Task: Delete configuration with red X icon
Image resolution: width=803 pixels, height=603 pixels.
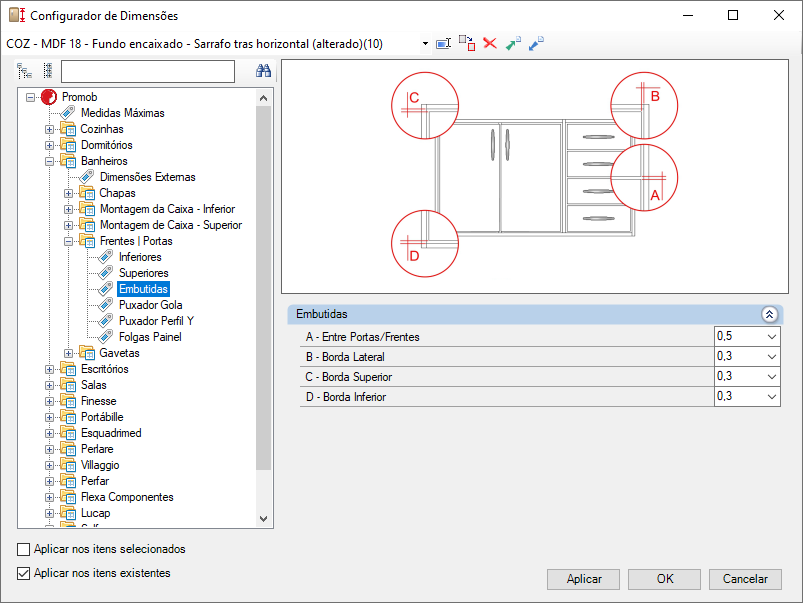Action: click(490, 43)
